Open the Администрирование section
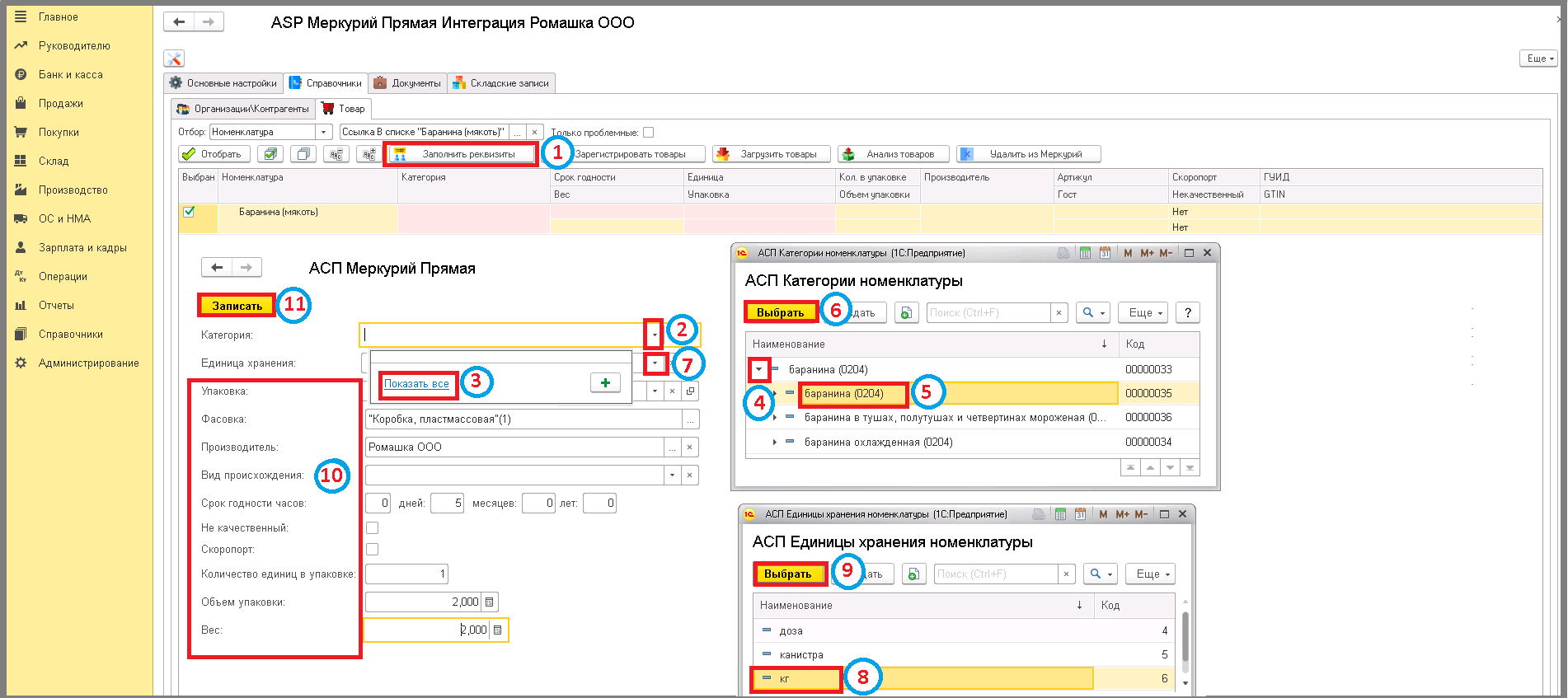Viewport: 1568px width, 698px height. click(x=88, y=363)
